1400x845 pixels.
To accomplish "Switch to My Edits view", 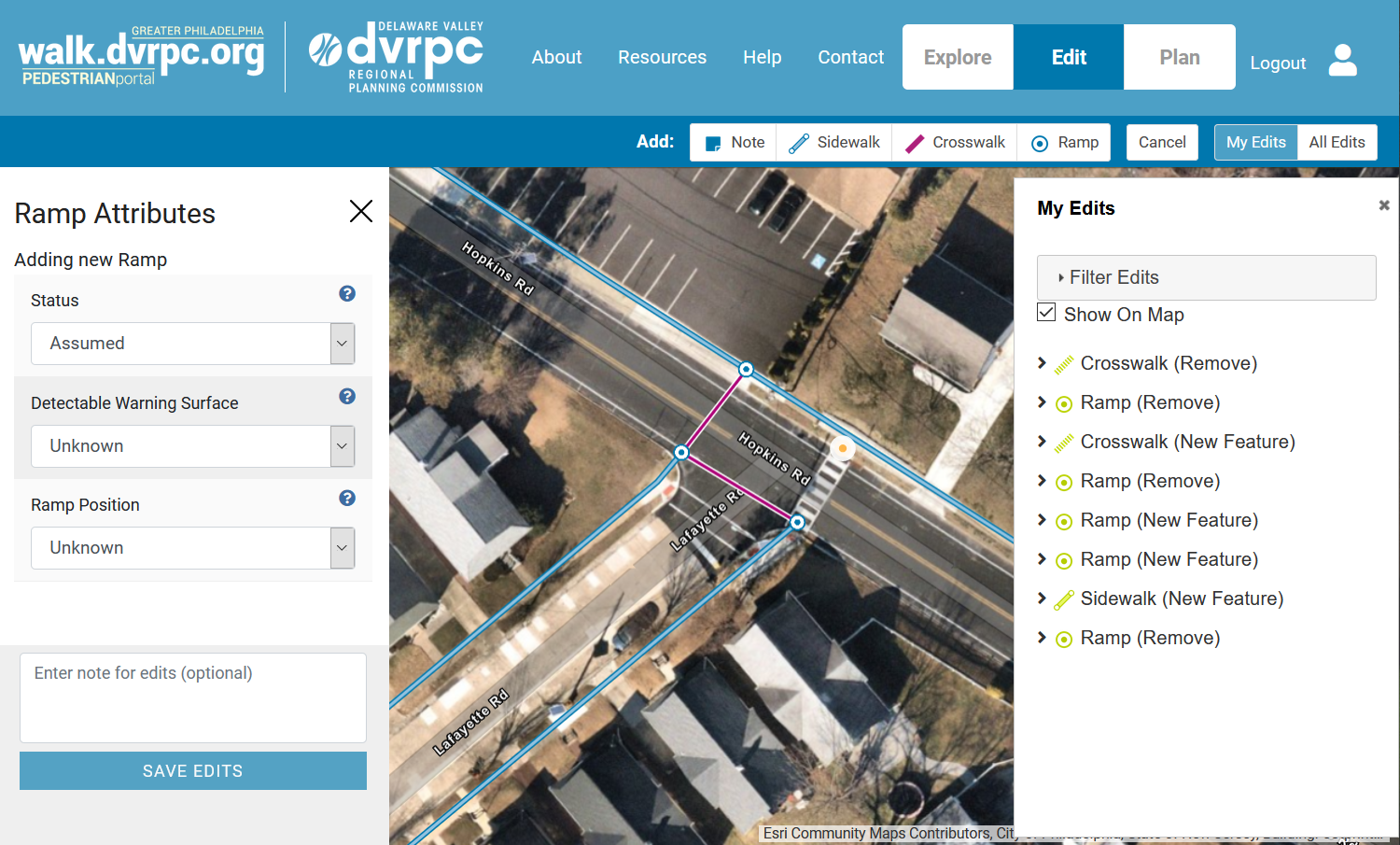I will click(x=1255, y=143).
